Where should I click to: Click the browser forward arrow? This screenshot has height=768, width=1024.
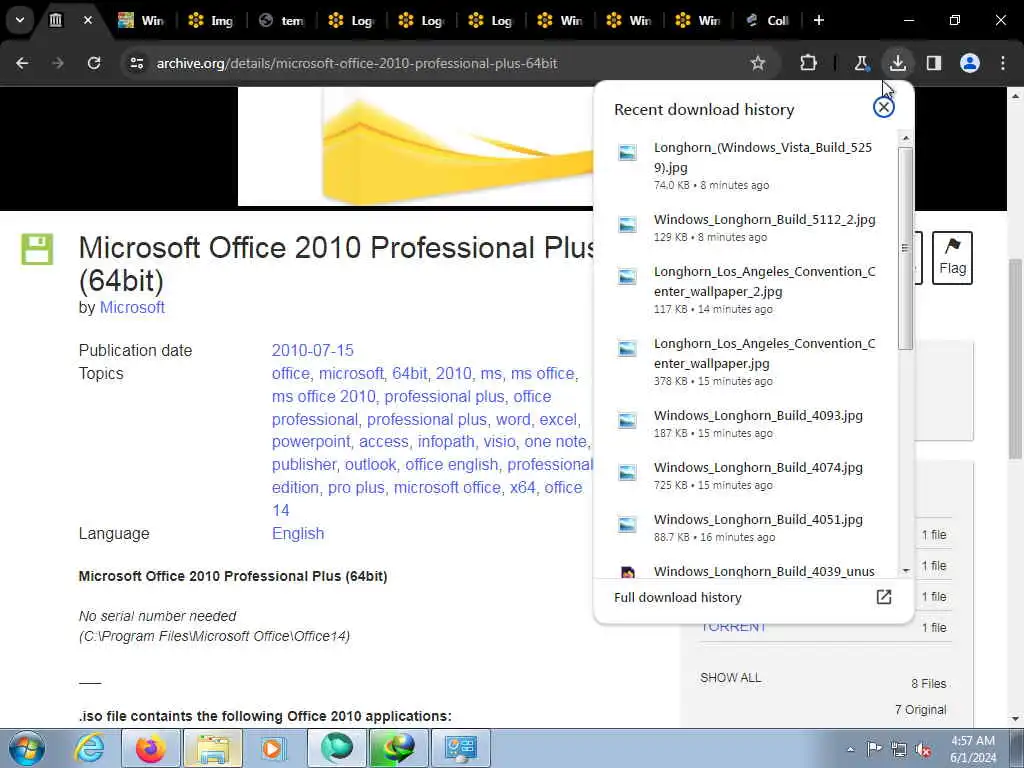pyautogui.click(x=58, y=63)
